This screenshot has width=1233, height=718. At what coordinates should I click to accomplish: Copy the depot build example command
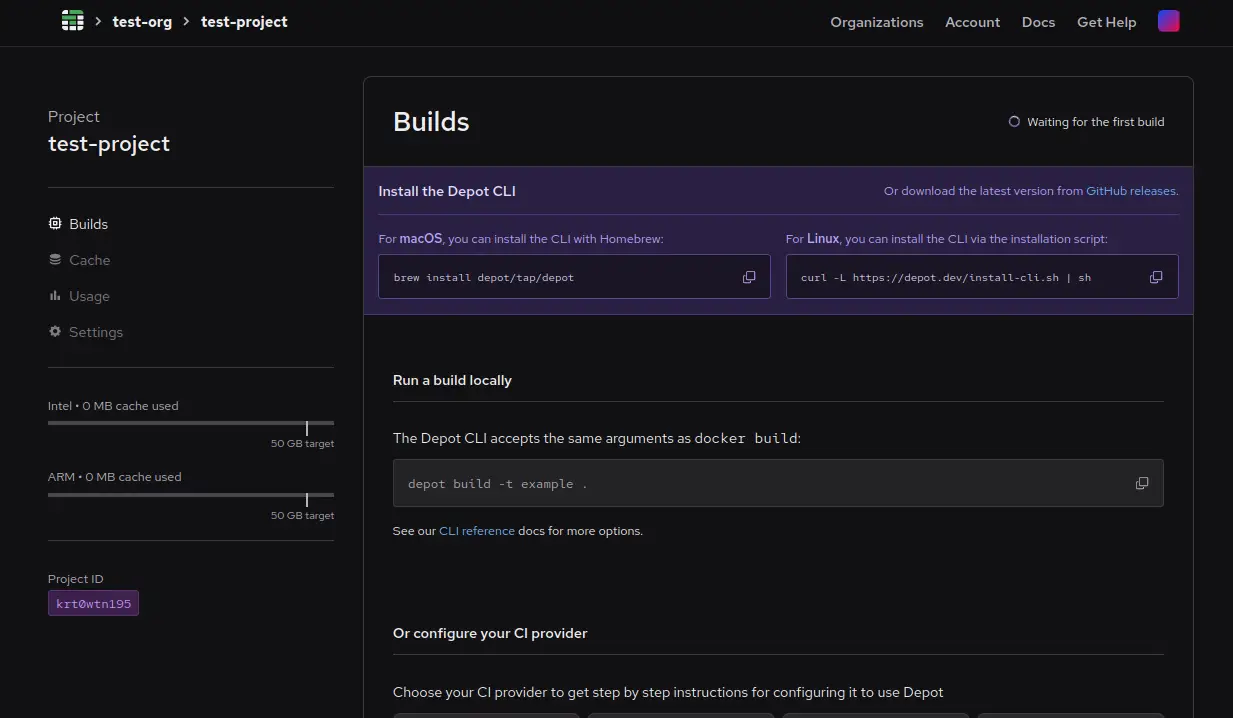tap(1142, 483)
